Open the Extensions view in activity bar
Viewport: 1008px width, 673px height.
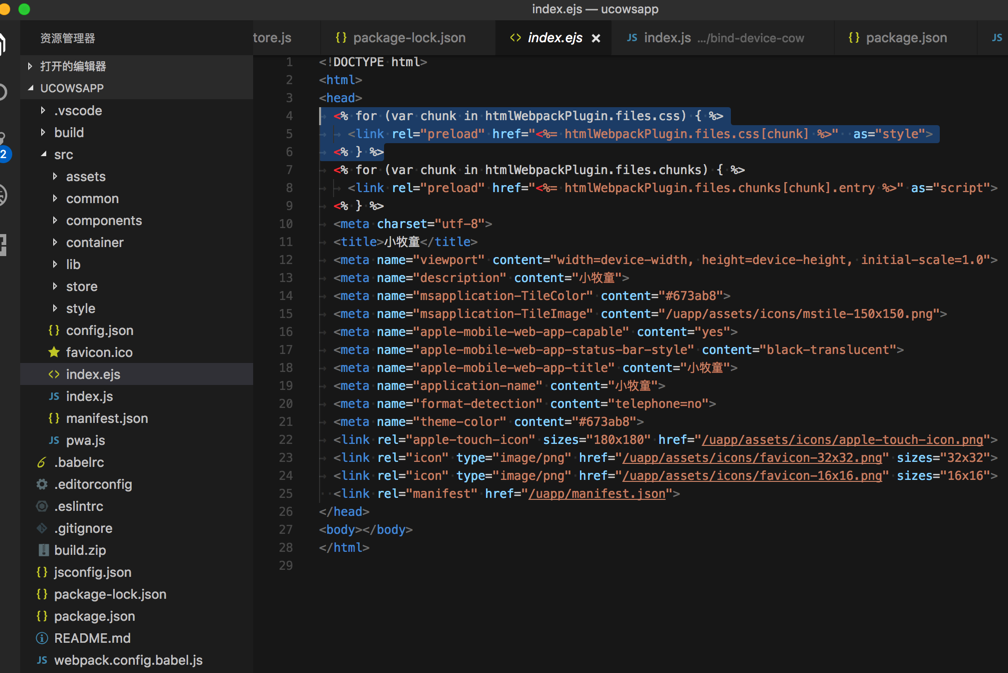[4, 245]
